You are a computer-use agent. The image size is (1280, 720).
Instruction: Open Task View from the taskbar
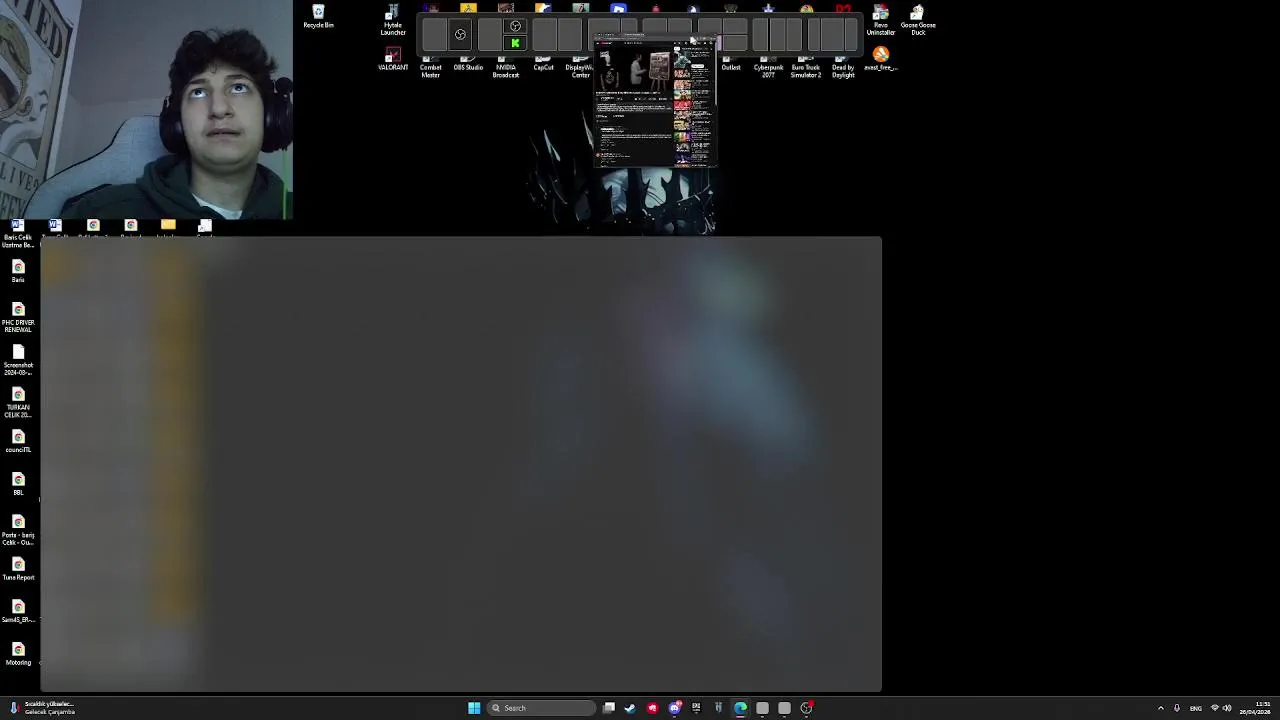tap(609, 708)
